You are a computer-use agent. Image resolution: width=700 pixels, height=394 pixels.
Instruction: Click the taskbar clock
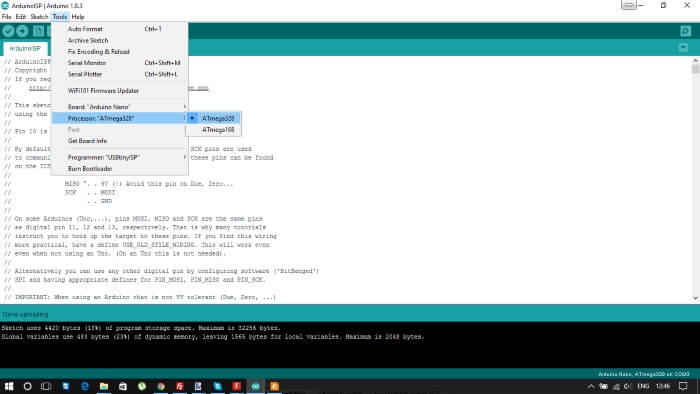pyautogui.click(x=663, y=386)
